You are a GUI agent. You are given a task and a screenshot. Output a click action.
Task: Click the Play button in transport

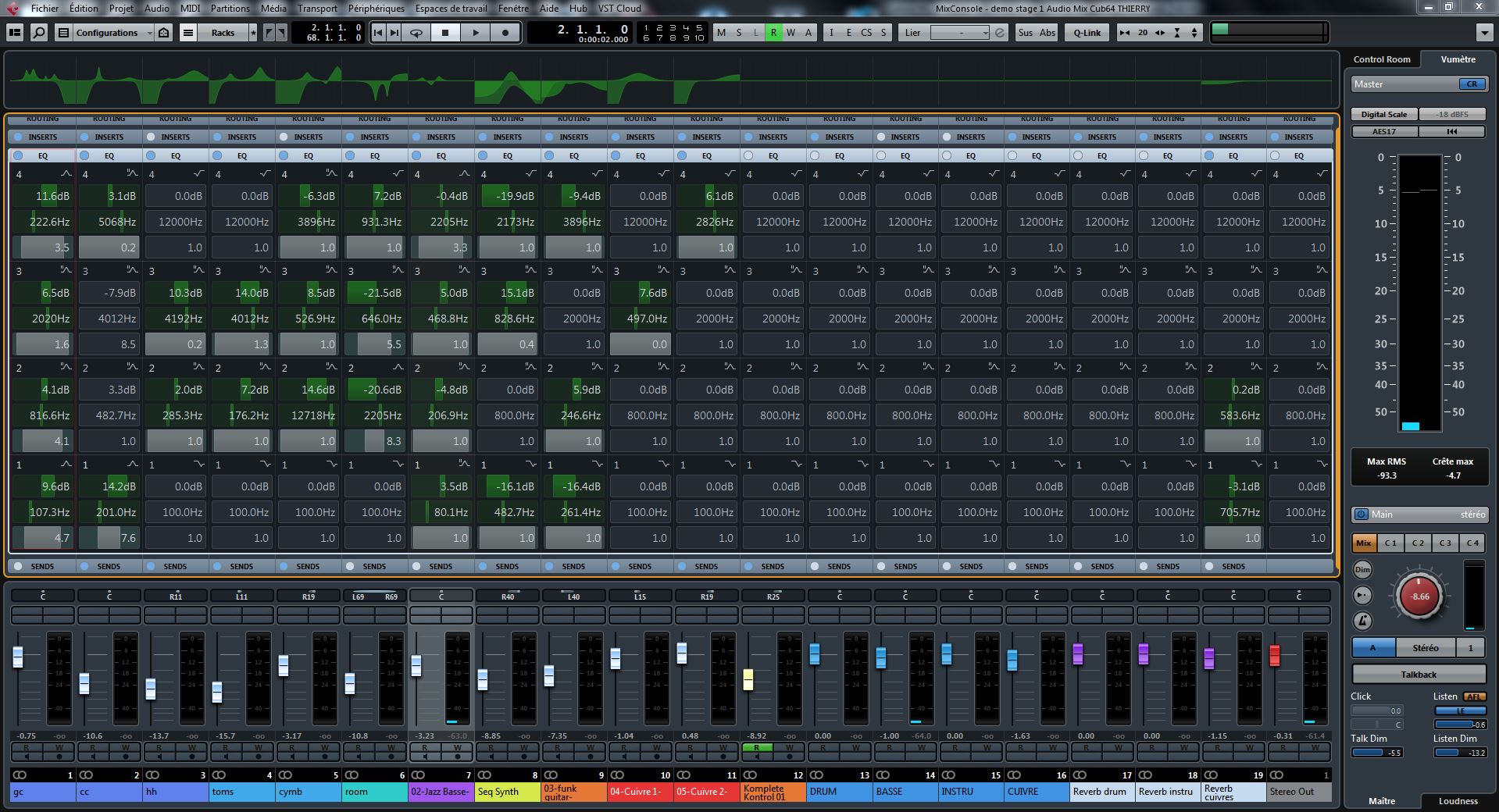[475, 33]
